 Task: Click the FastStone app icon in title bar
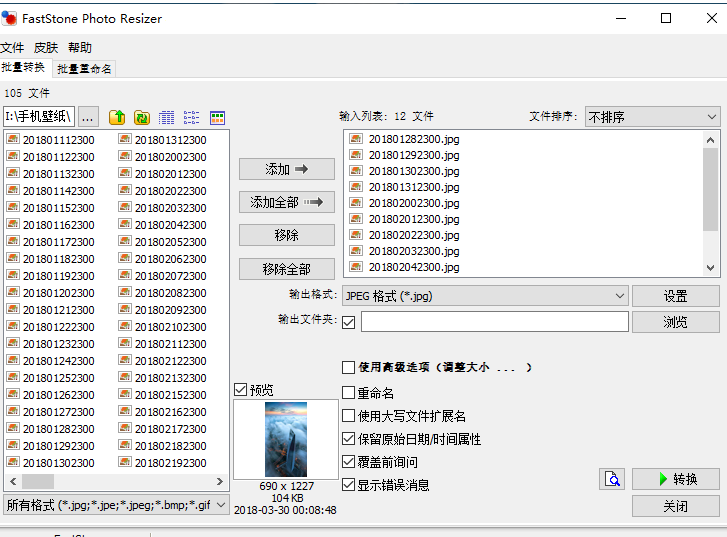(x=9, y=19)
